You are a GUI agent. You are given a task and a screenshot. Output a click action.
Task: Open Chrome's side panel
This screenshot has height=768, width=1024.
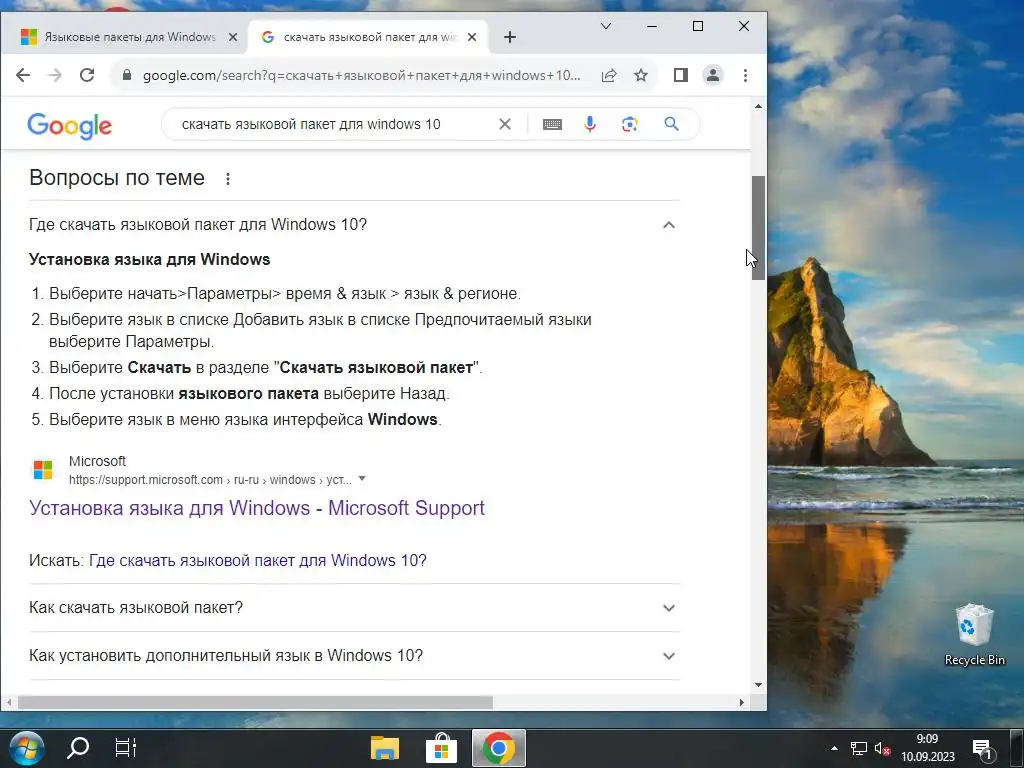pyautogui.click(x=680, y=75)
